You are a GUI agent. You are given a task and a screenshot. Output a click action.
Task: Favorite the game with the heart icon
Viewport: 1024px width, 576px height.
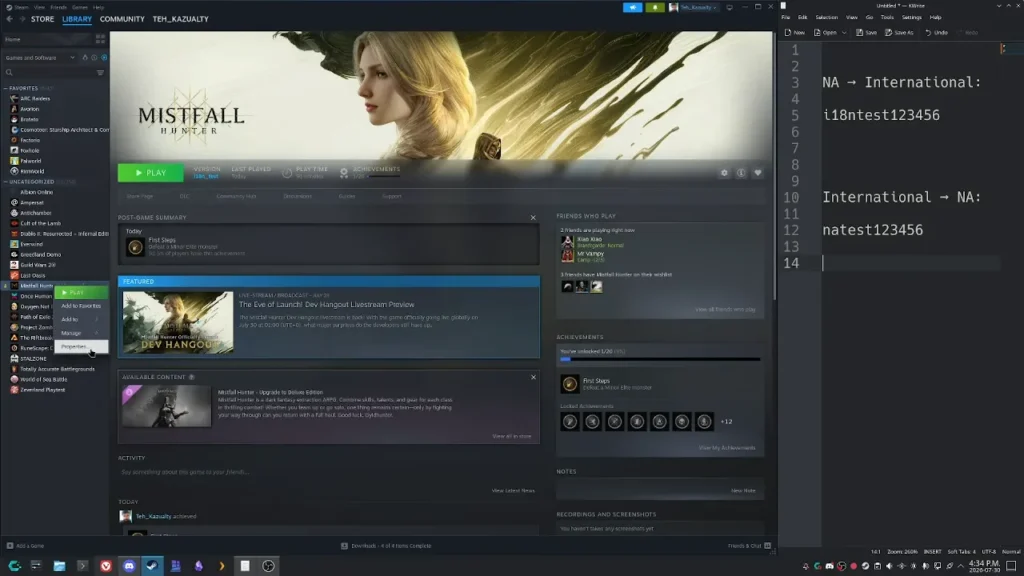[758, 173]
